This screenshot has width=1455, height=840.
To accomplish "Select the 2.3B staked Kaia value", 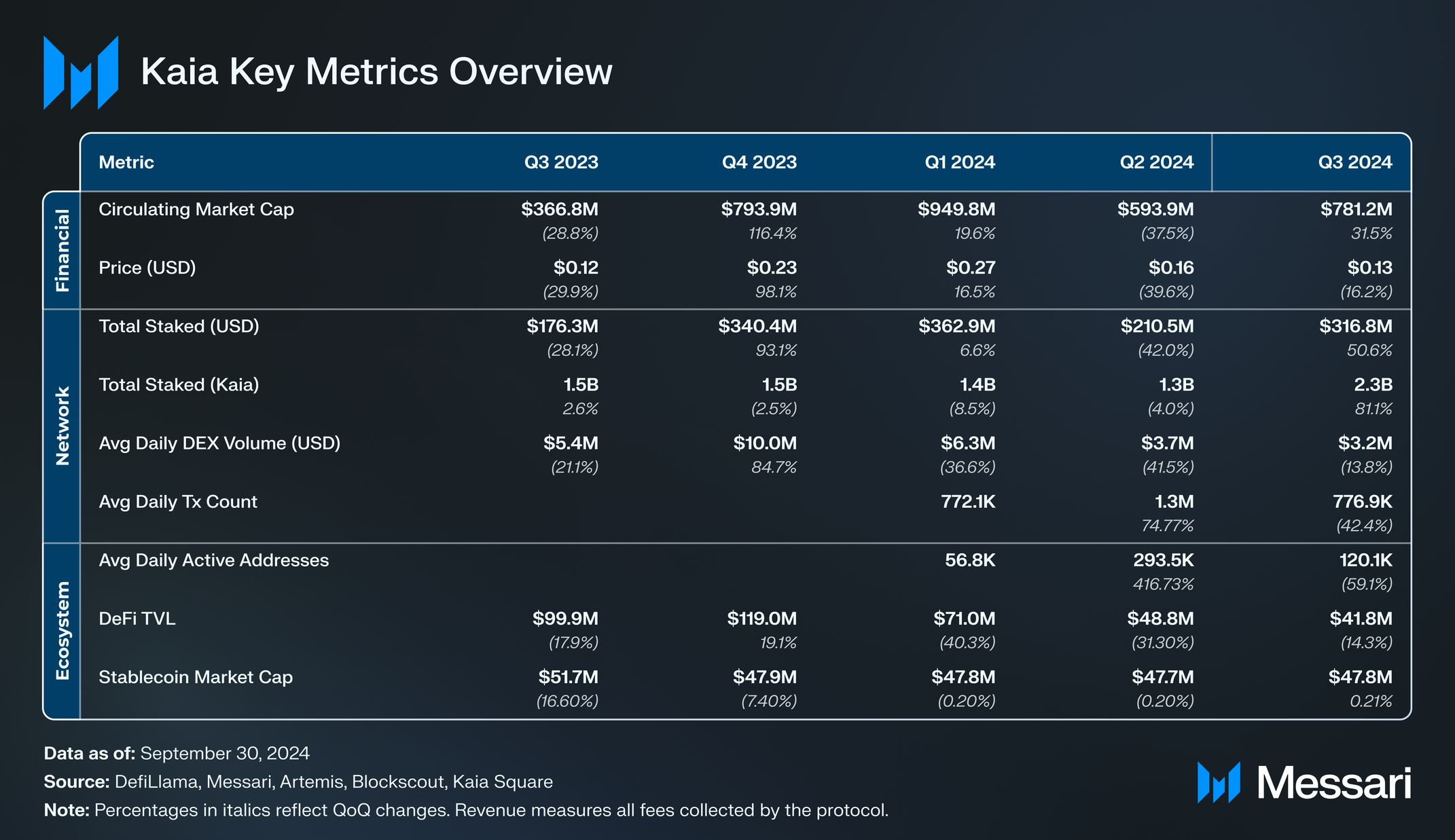I will 1373,385.
